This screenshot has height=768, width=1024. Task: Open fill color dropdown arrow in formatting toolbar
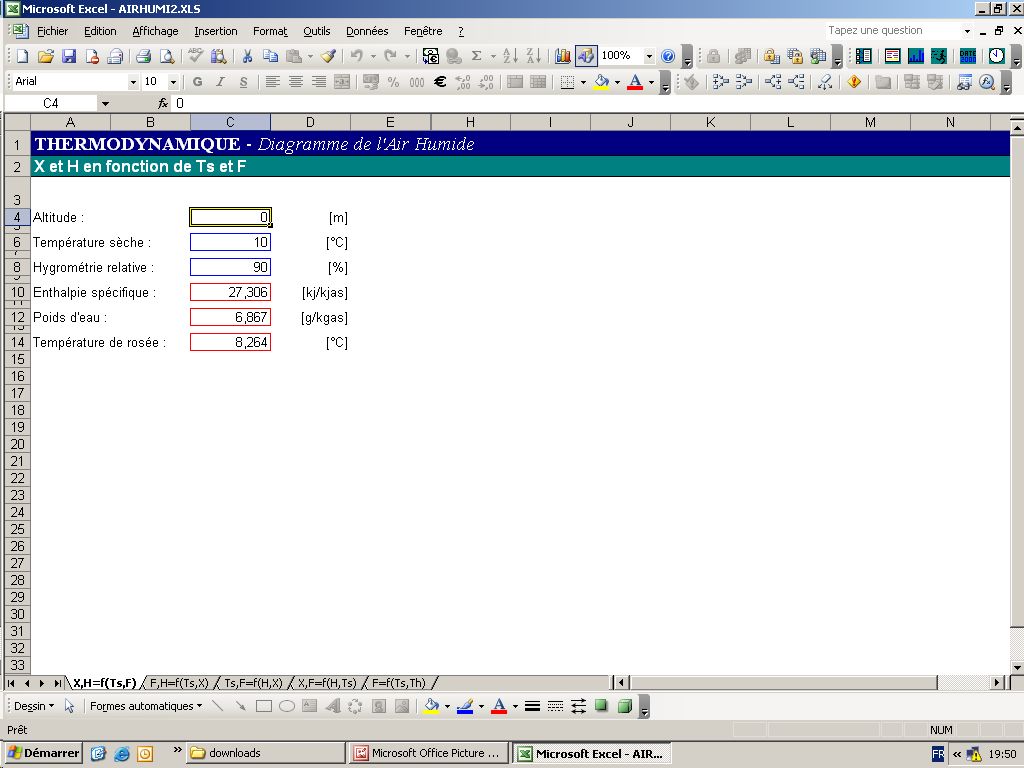click(x=617, y=82)
